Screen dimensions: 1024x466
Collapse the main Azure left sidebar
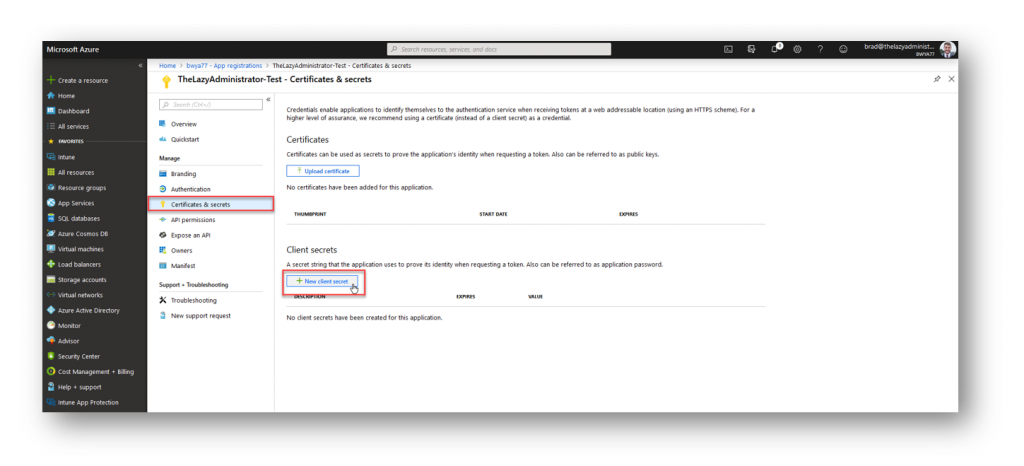140,66
